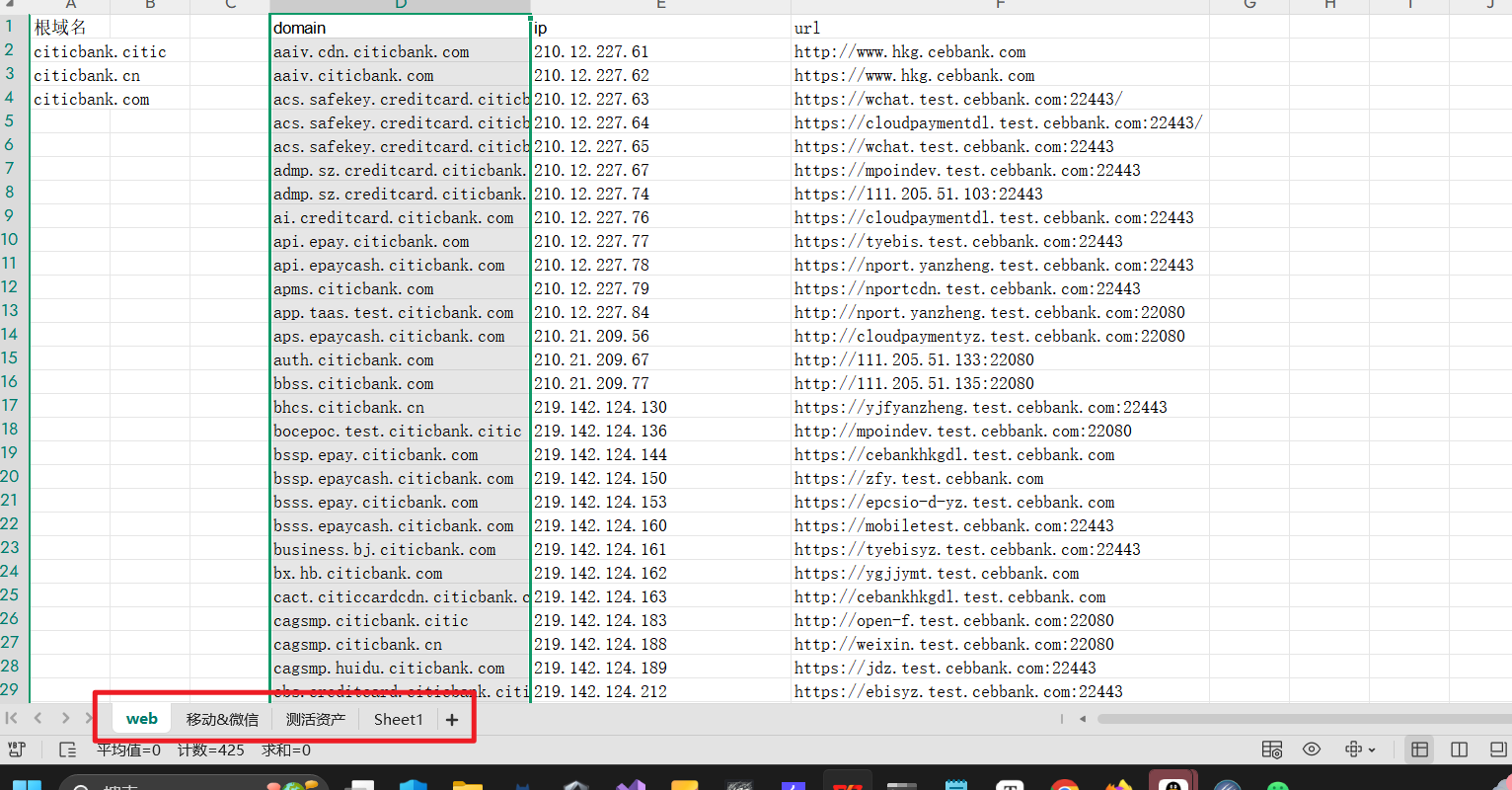Select URL cell http://111.205.51.133:22080

1000,359
